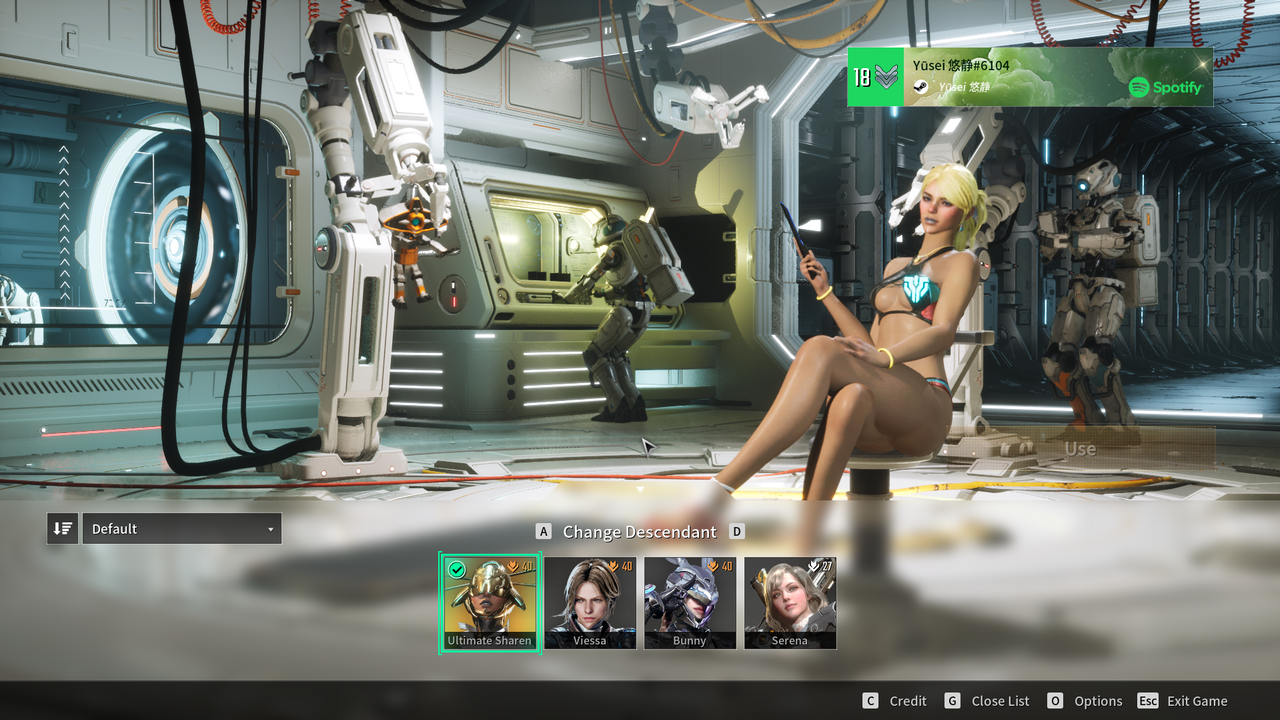Click the Spotify logo in the player banner
The image size is (1280, 720).
[1166, 88]
